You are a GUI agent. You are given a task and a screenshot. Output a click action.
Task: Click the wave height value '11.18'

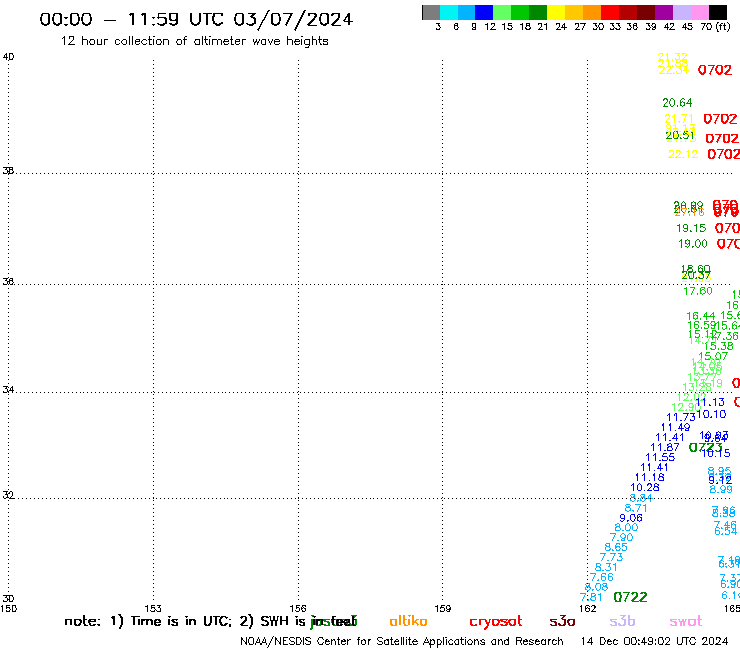[649, 477]
